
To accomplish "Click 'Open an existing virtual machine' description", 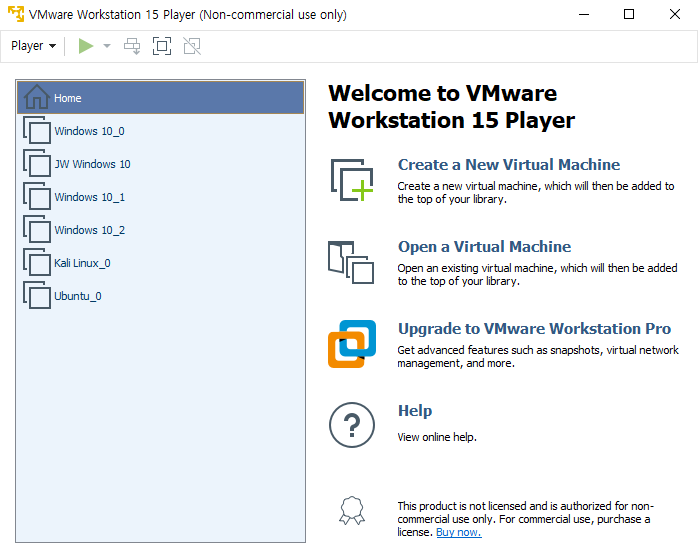I will [x=537, y=275].
